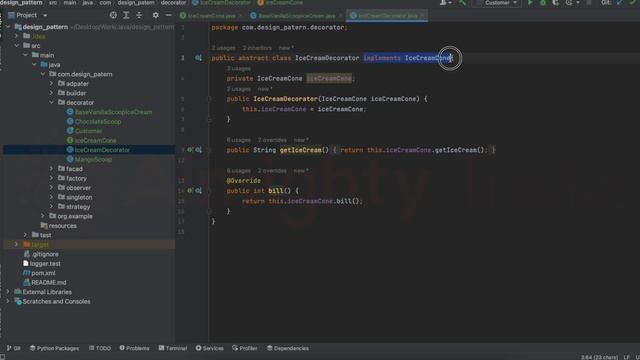Open the Customer run configuration dropdown
The image size is (640, 360).
point(497,3)
